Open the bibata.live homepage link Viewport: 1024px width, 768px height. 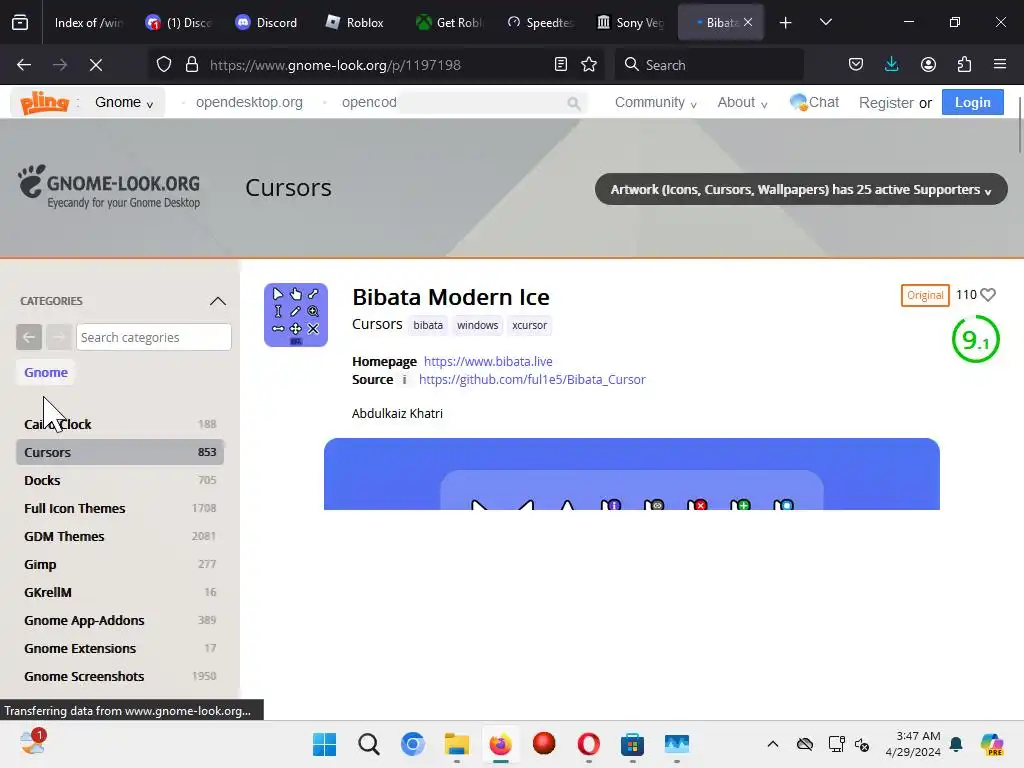point(488,361)
